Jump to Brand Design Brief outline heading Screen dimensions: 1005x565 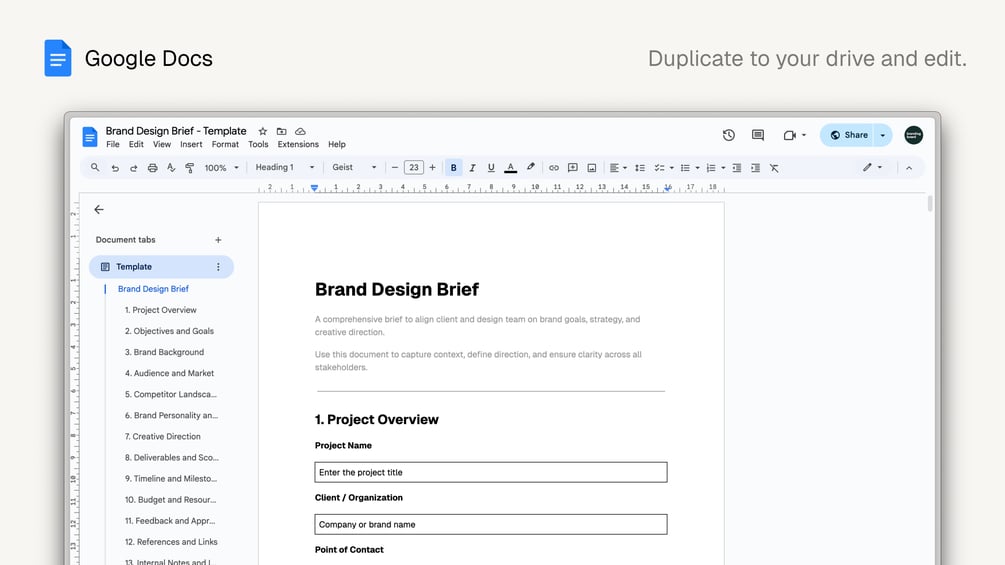click(153, 289)
